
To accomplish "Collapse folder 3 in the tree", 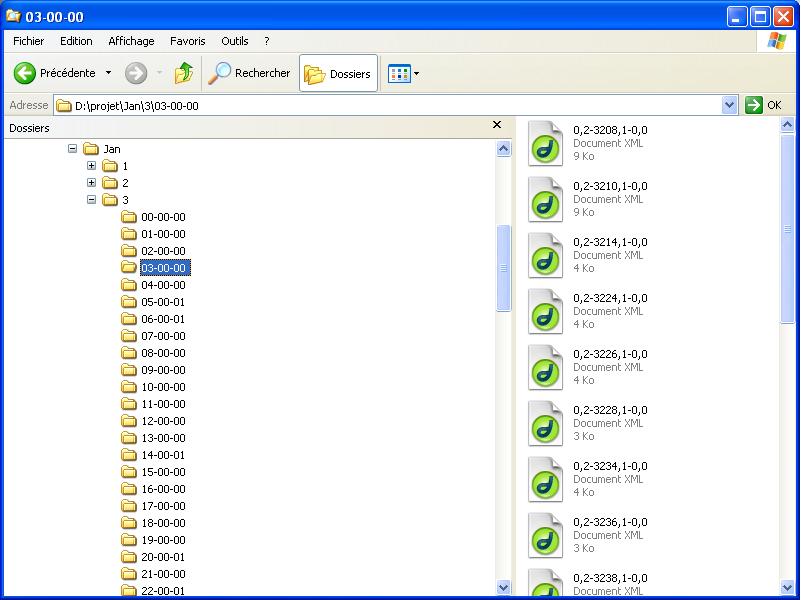I will pyautogui.click(x=91, y=199).
